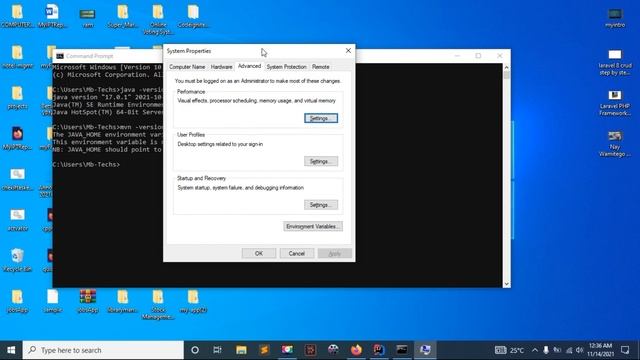Select the projects folder icon
The width and height of the screenshot is (640, 360).
click(x=17, y=97)
